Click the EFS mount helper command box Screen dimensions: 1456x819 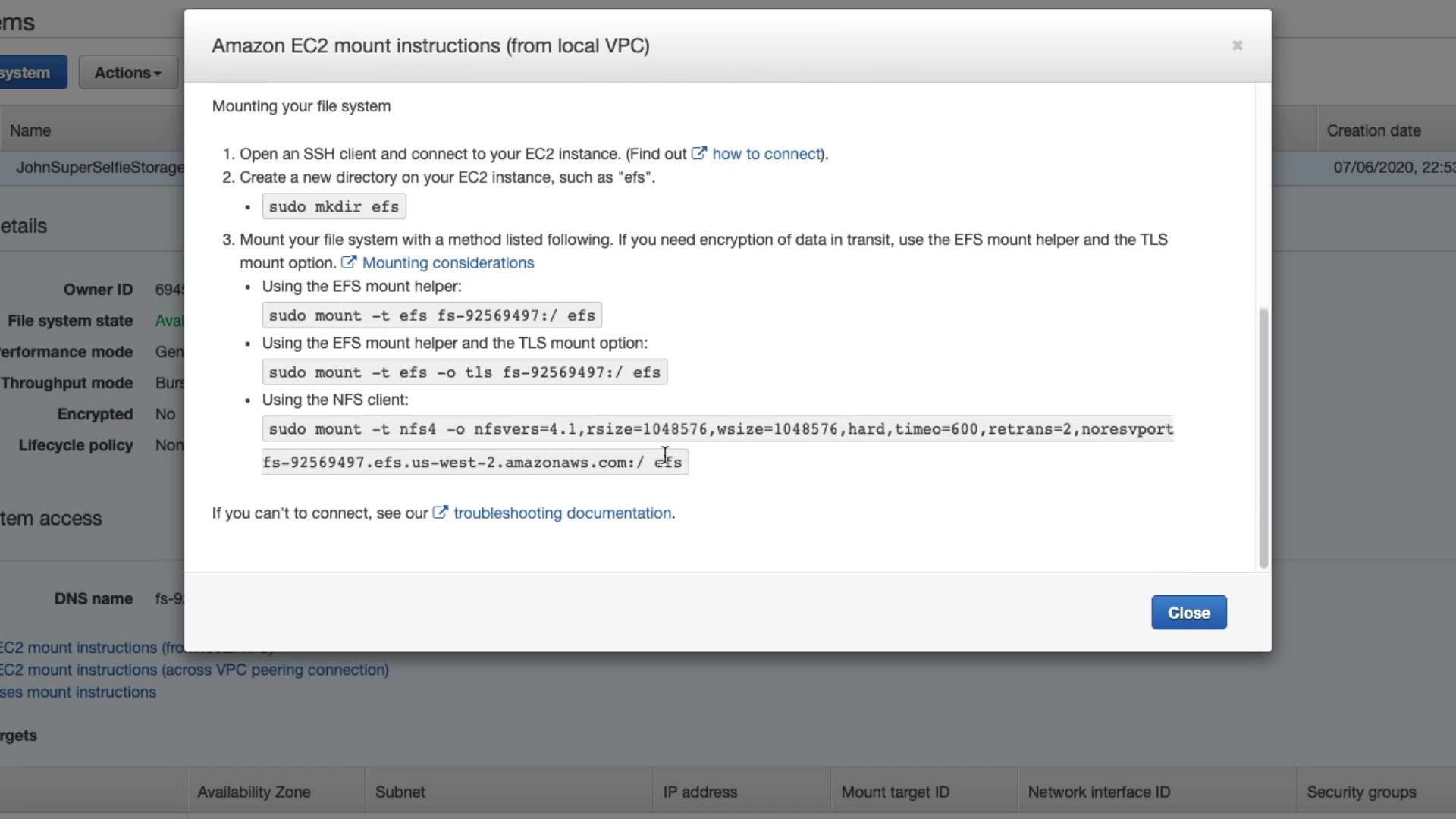(431, 315)
